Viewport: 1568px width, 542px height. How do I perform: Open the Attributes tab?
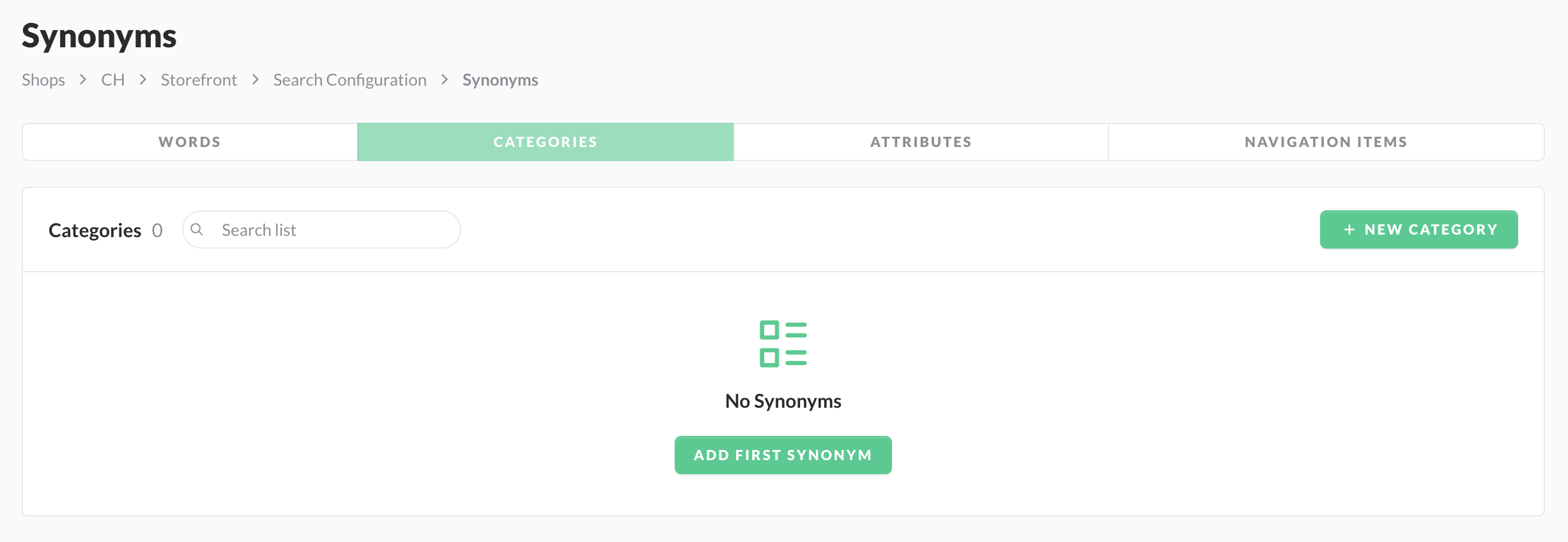(x=921, y=142)
